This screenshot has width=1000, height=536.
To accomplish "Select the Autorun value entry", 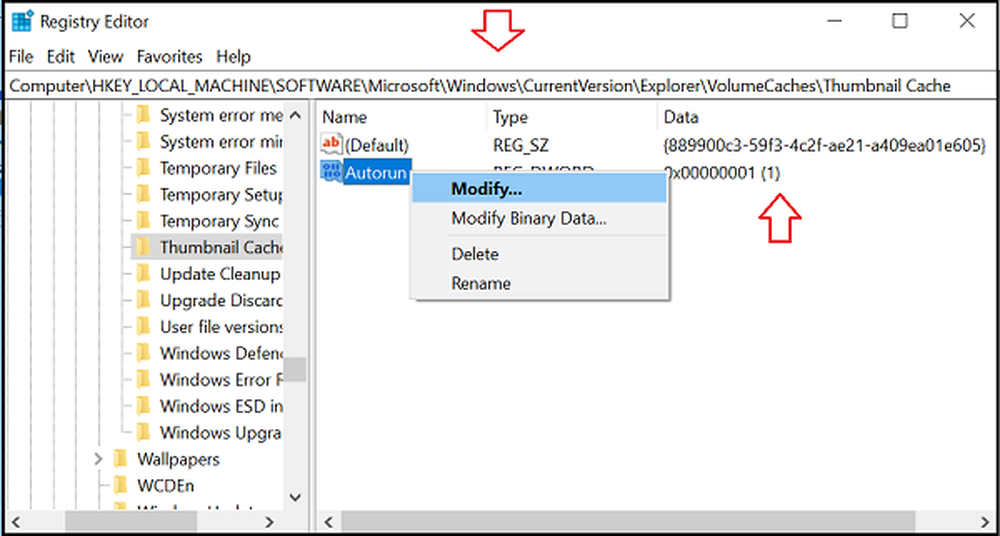I will [375, 172].
